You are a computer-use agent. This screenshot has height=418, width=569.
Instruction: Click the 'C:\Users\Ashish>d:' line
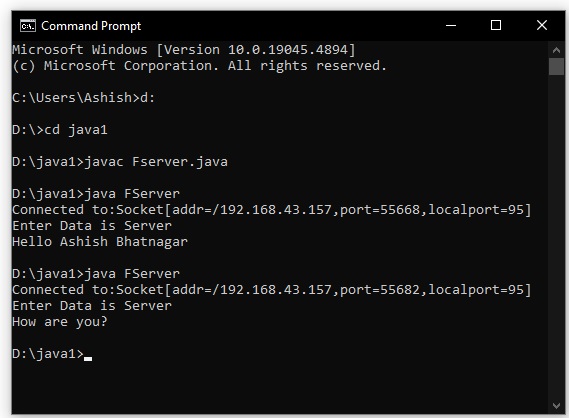click(84, 98)
